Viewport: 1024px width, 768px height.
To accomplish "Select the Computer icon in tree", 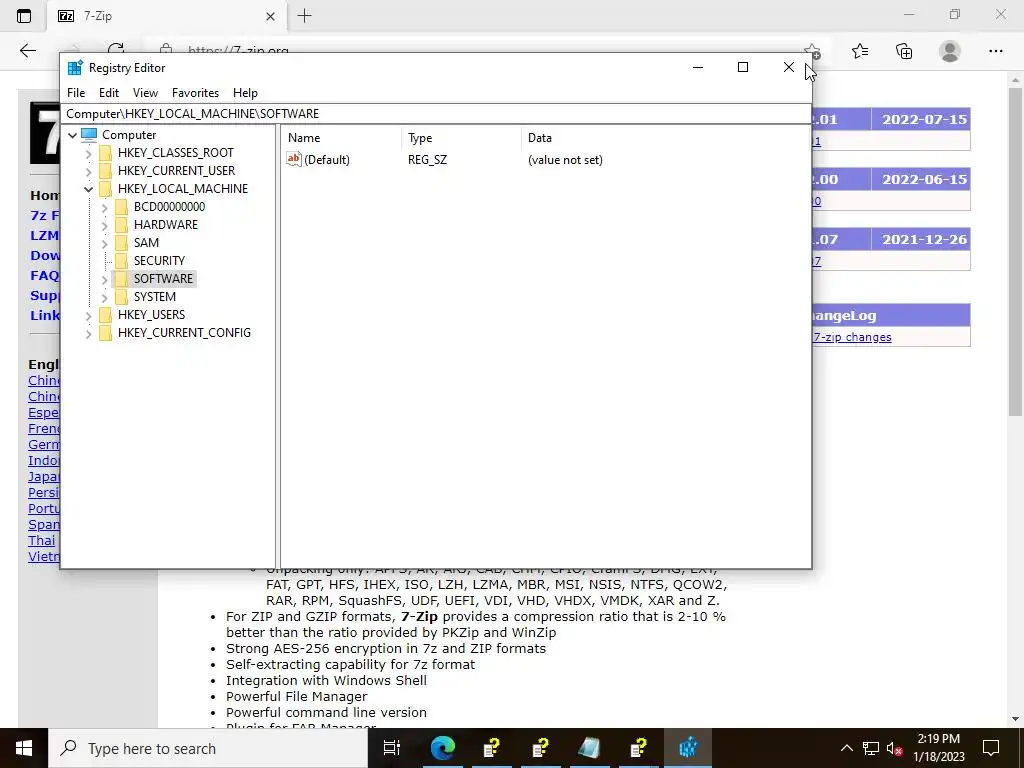I will [x=89, y=135].
